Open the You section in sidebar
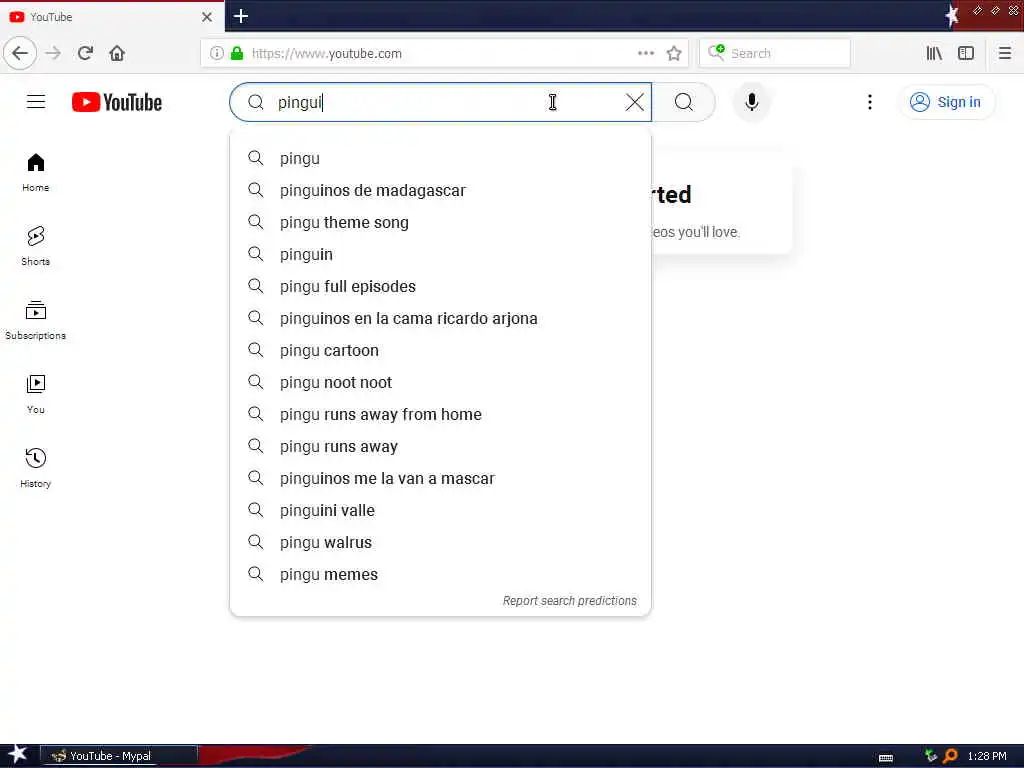1024x768 pixels. coord(36,394)
